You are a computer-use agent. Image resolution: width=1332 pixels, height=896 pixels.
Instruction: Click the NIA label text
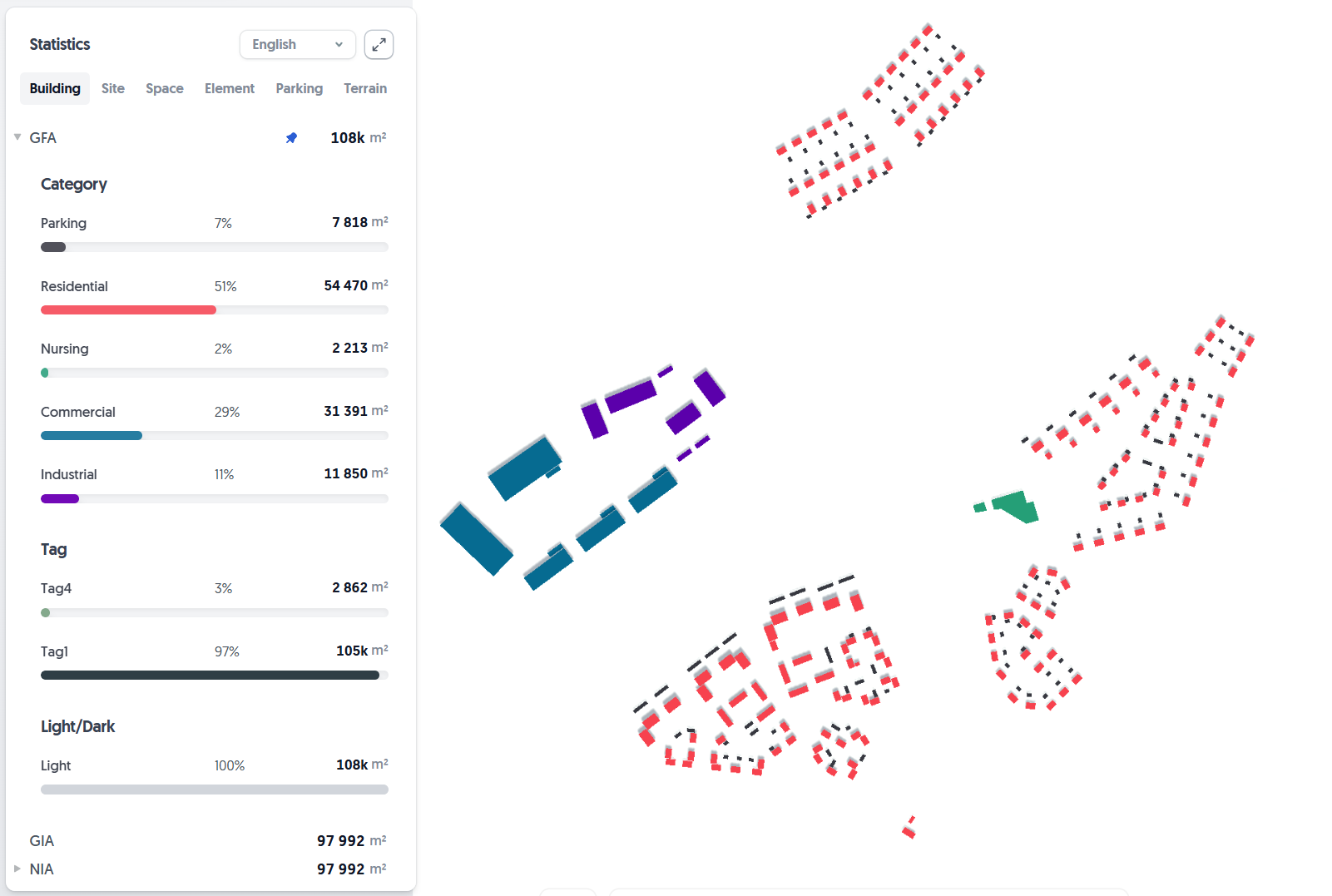click(42, 869)
